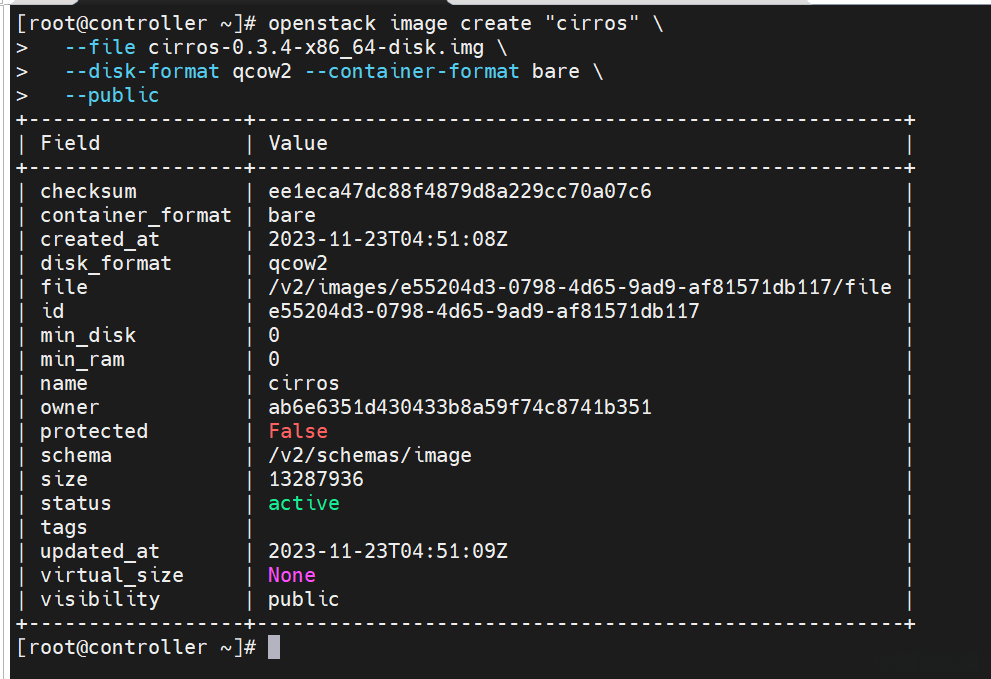991x679 pixels.
Task: Click the /v2/schemas/image schema path
Action: (370, 455)
